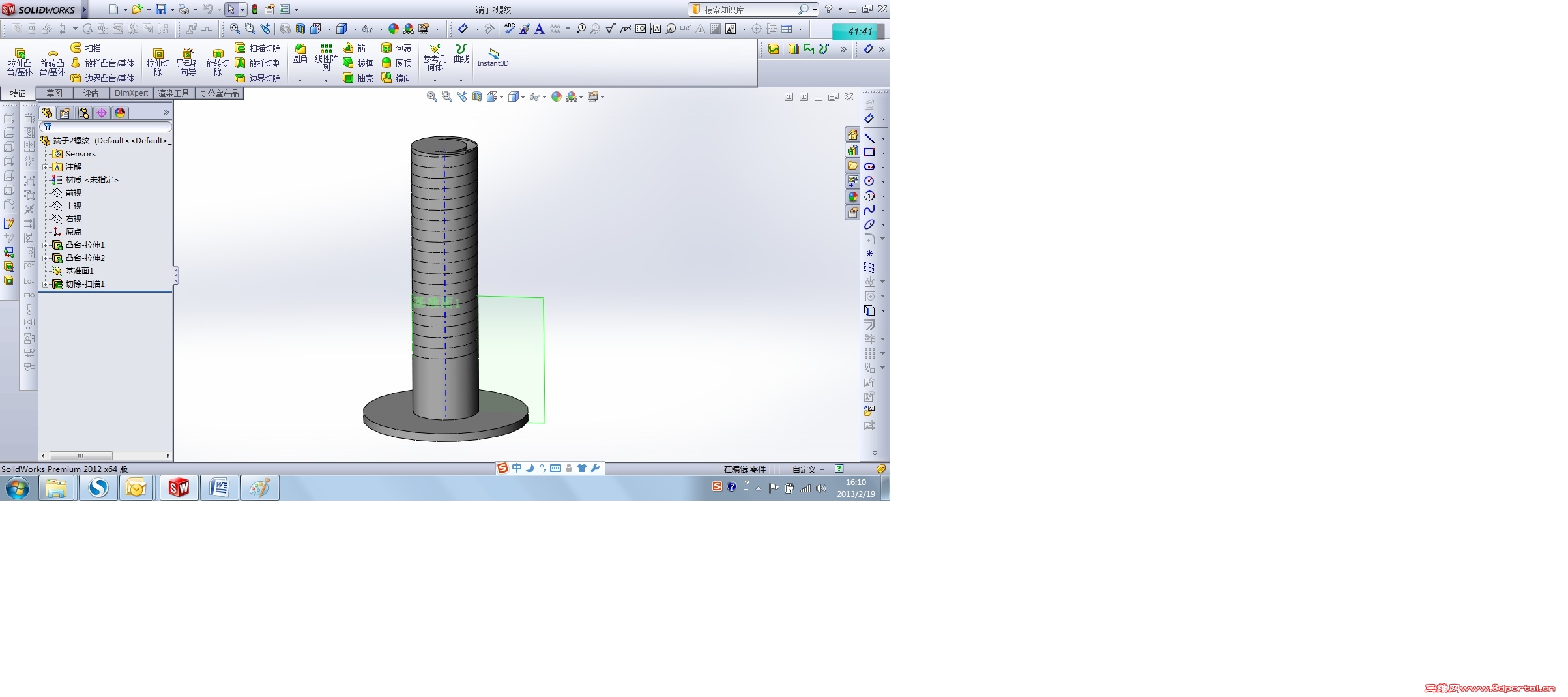This screenshot has width=1568, height=697.
Task: Choose the 圆顶 dome tool
Action: (x=396, y=63)
